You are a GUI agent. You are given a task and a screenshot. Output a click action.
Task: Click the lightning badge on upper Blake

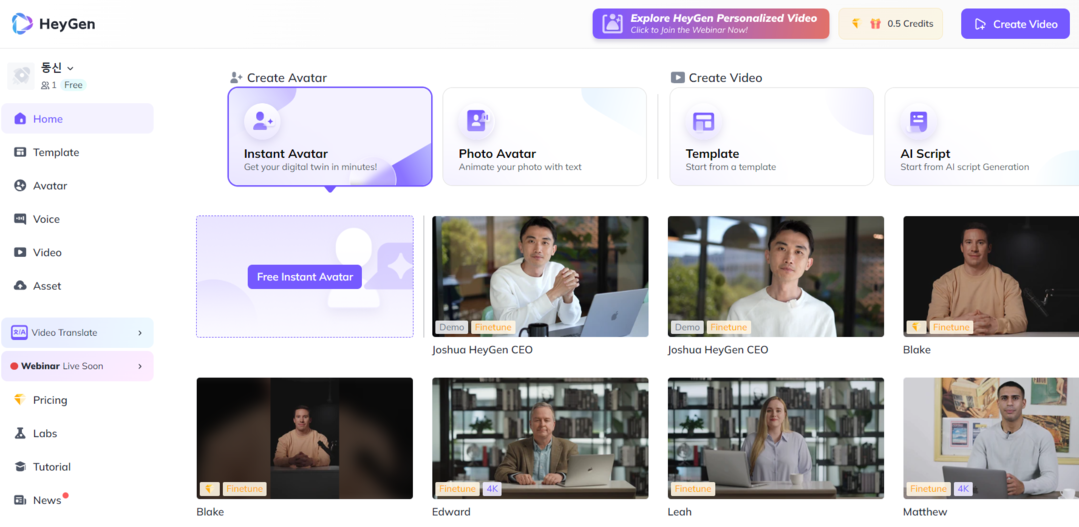916,327
